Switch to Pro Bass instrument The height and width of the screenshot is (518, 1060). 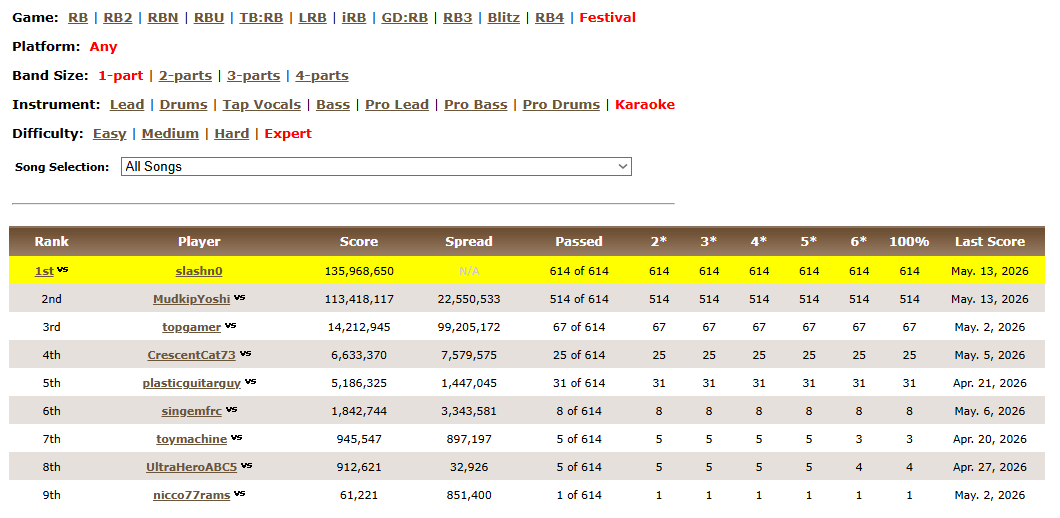(476, 105)
